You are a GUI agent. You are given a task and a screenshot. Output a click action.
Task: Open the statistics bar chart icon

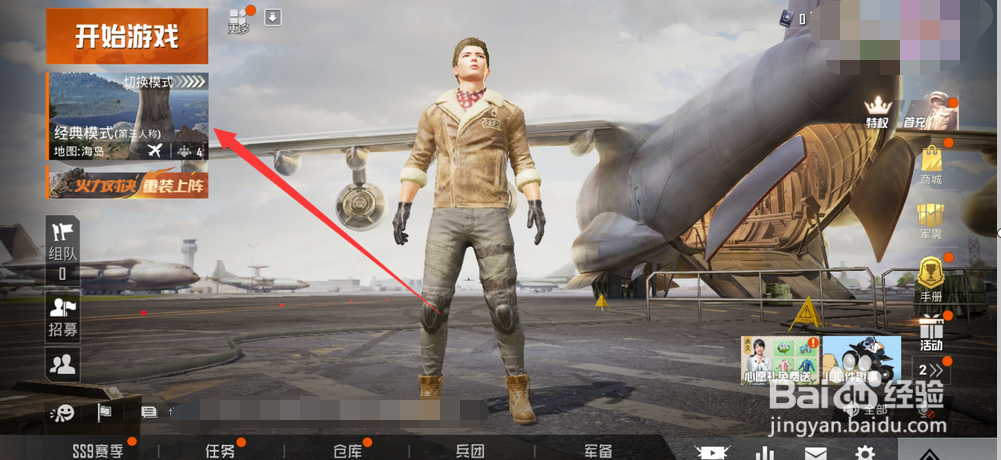point(765,453)
